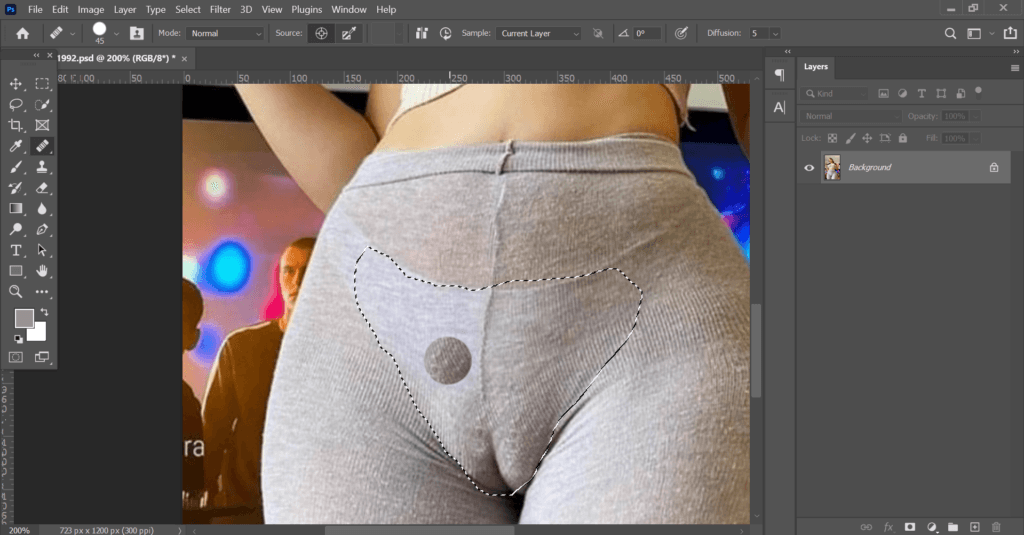The image size is (1024, 535).
Task: Select the Move tool
Action: coord(16,84)
